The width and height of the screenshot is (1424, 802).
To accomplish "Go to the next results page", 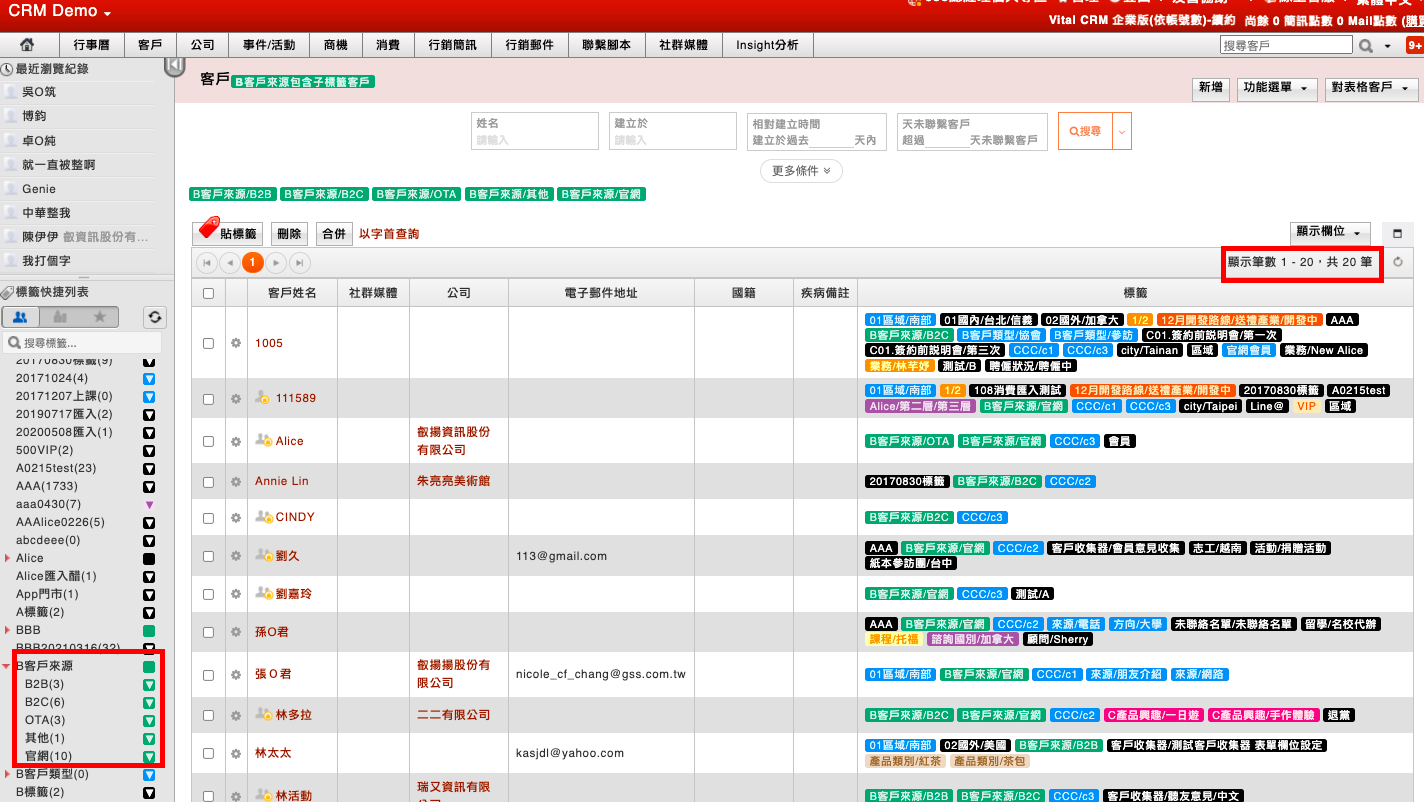I will tap(277, 263).
